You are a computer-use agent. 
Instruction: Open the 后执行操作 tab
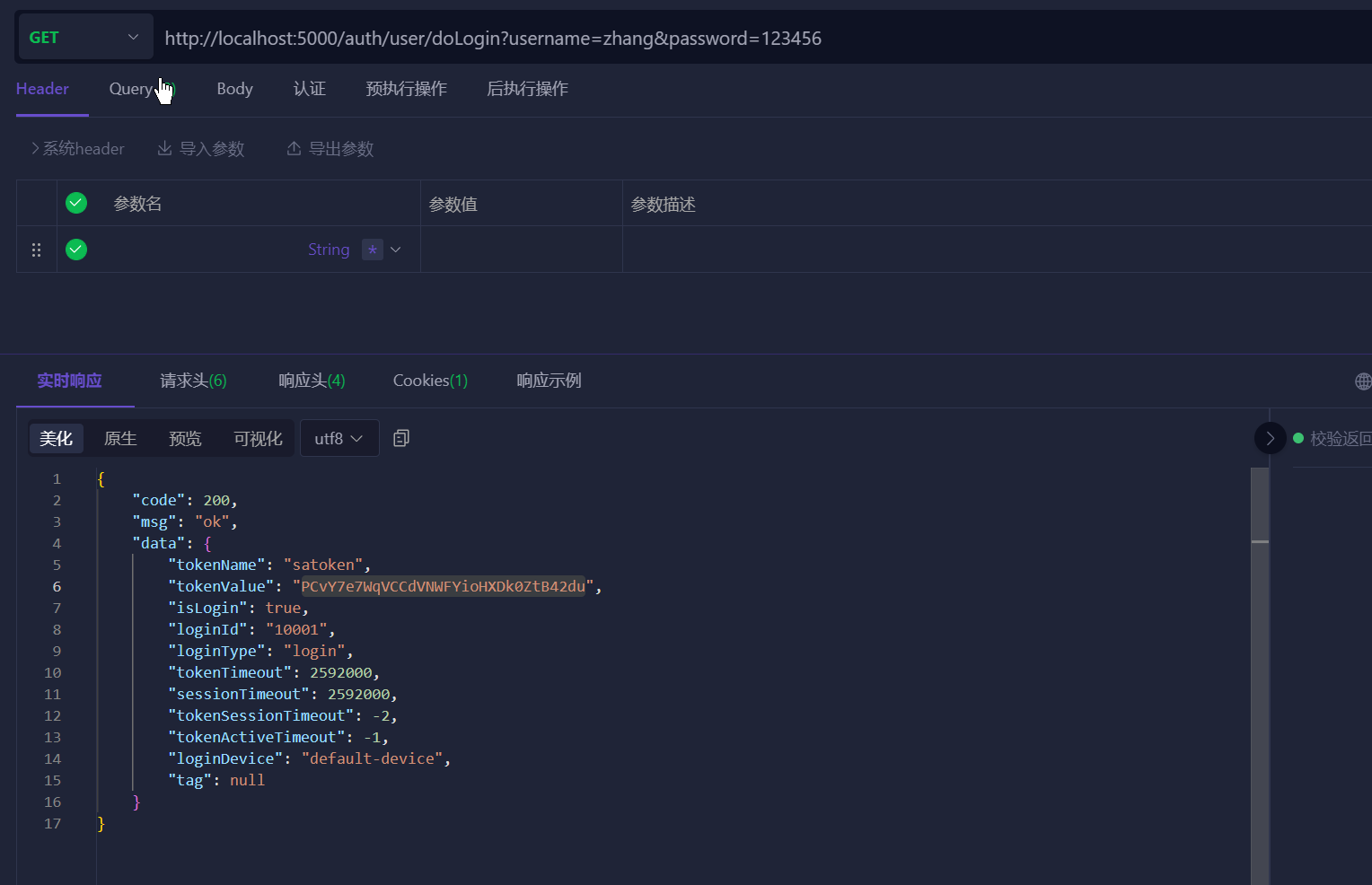(527, 89)
